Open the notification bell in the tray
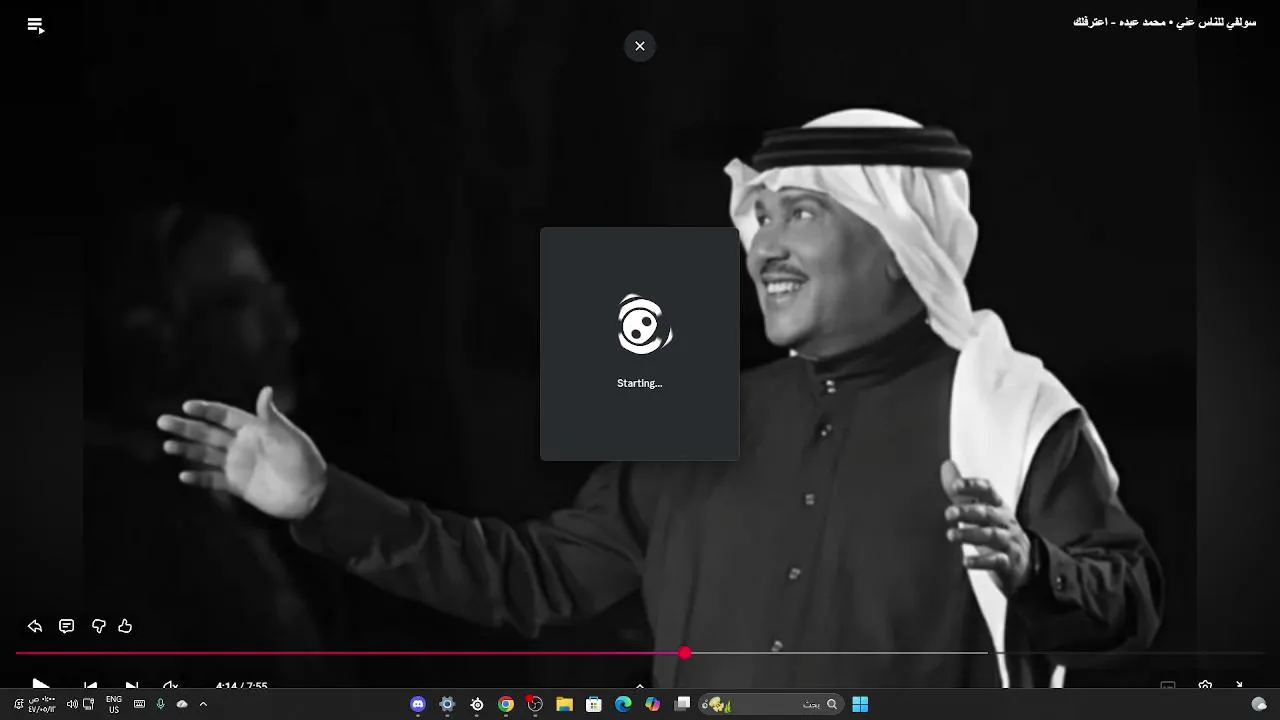The height and width of the screenshot is (720, 1280). tap(19, 704)
